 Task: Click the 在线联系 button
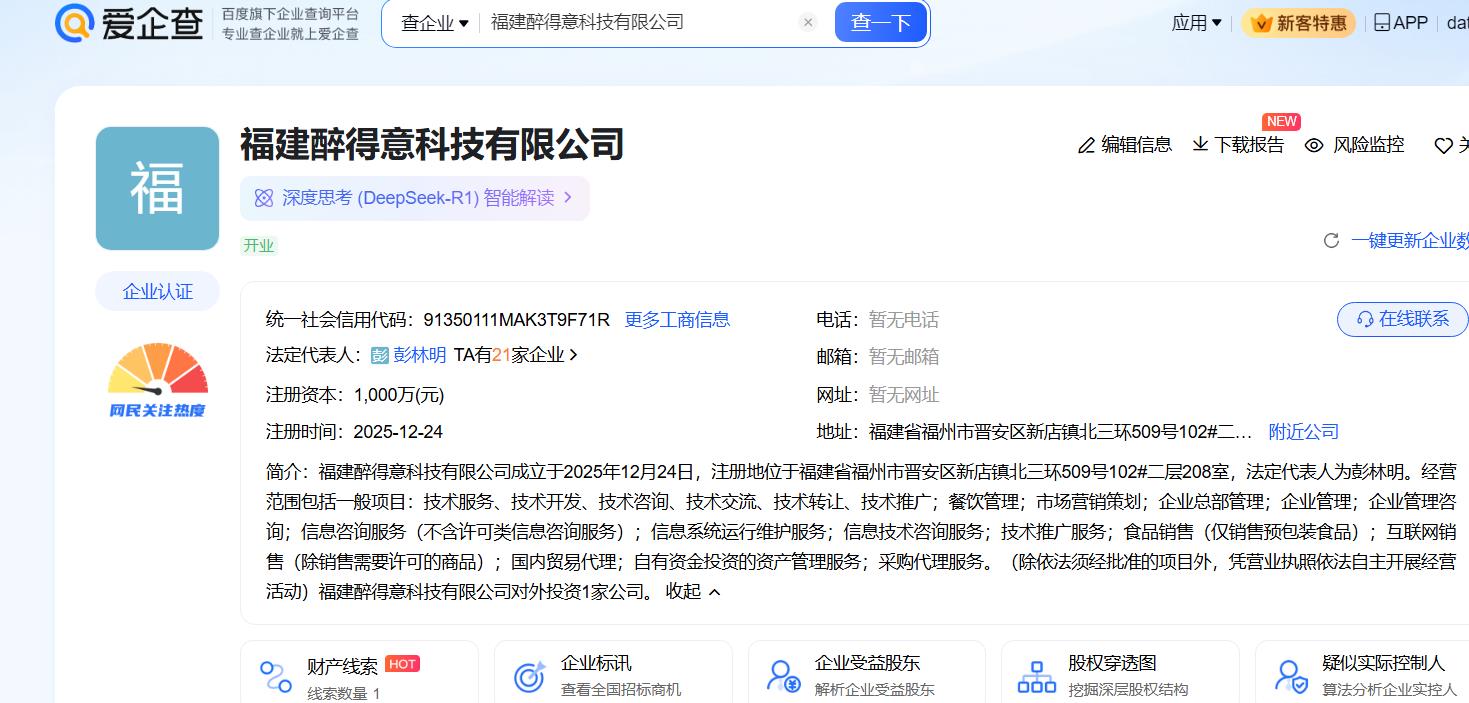point(1402,319)
